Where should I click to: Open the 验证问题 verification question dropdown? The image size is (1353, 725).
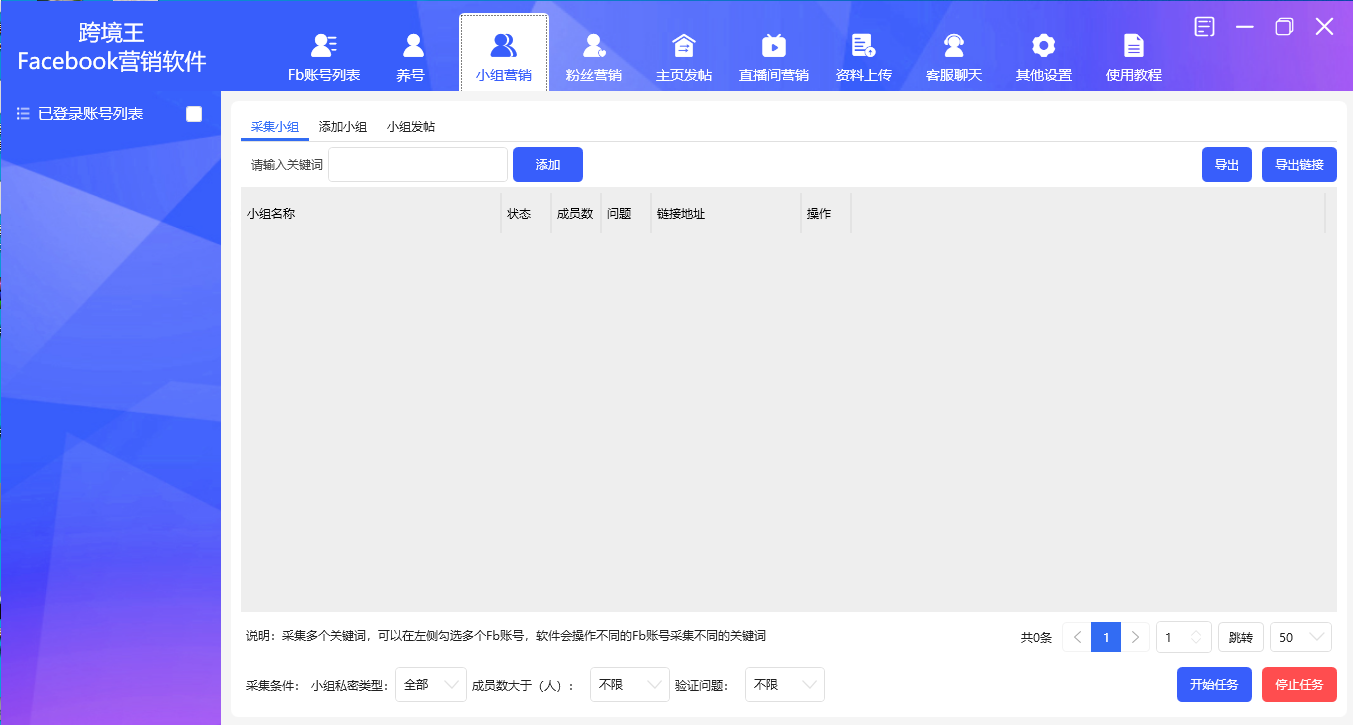(784, 684)
